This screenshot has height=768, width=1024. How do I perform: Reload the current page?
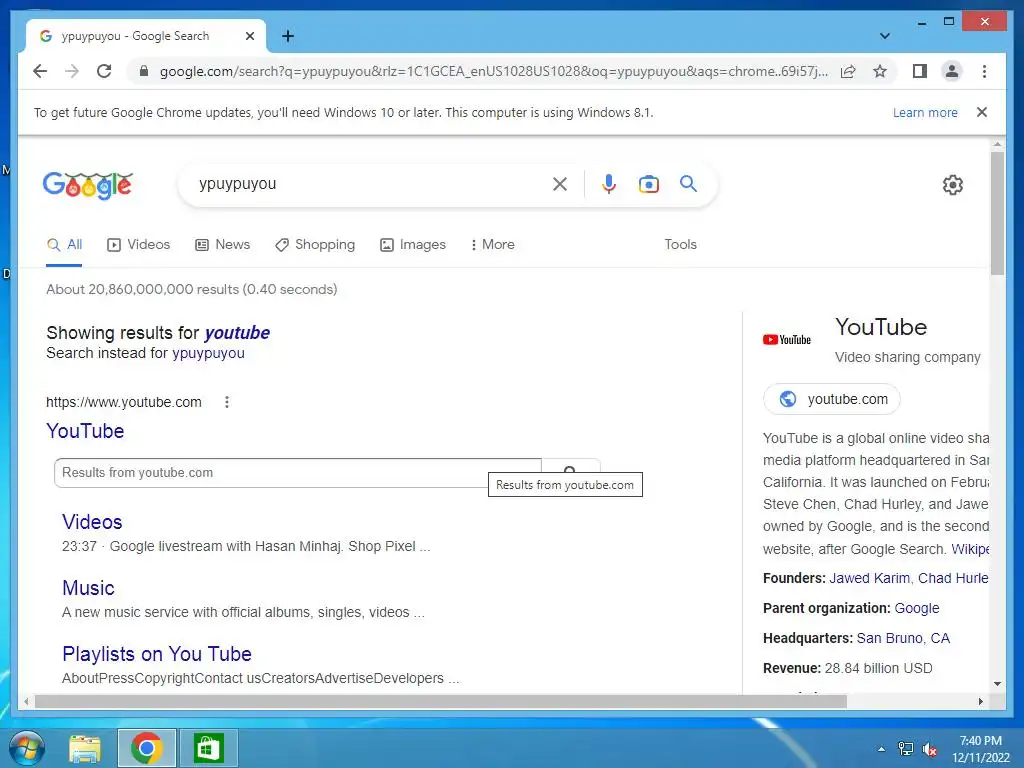coord(104,71)
